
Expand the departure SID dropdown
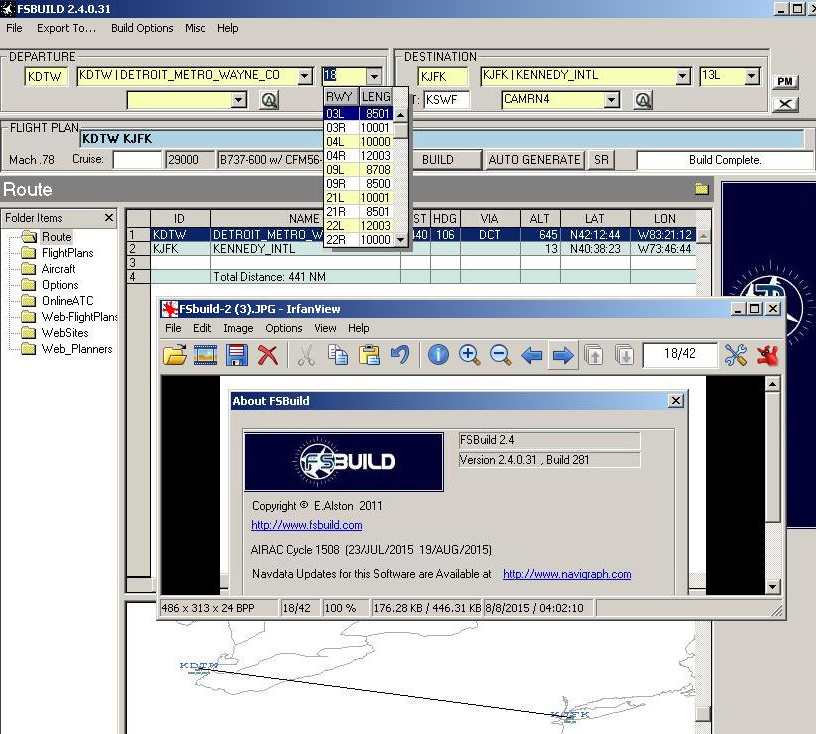[x=238, y=99]
